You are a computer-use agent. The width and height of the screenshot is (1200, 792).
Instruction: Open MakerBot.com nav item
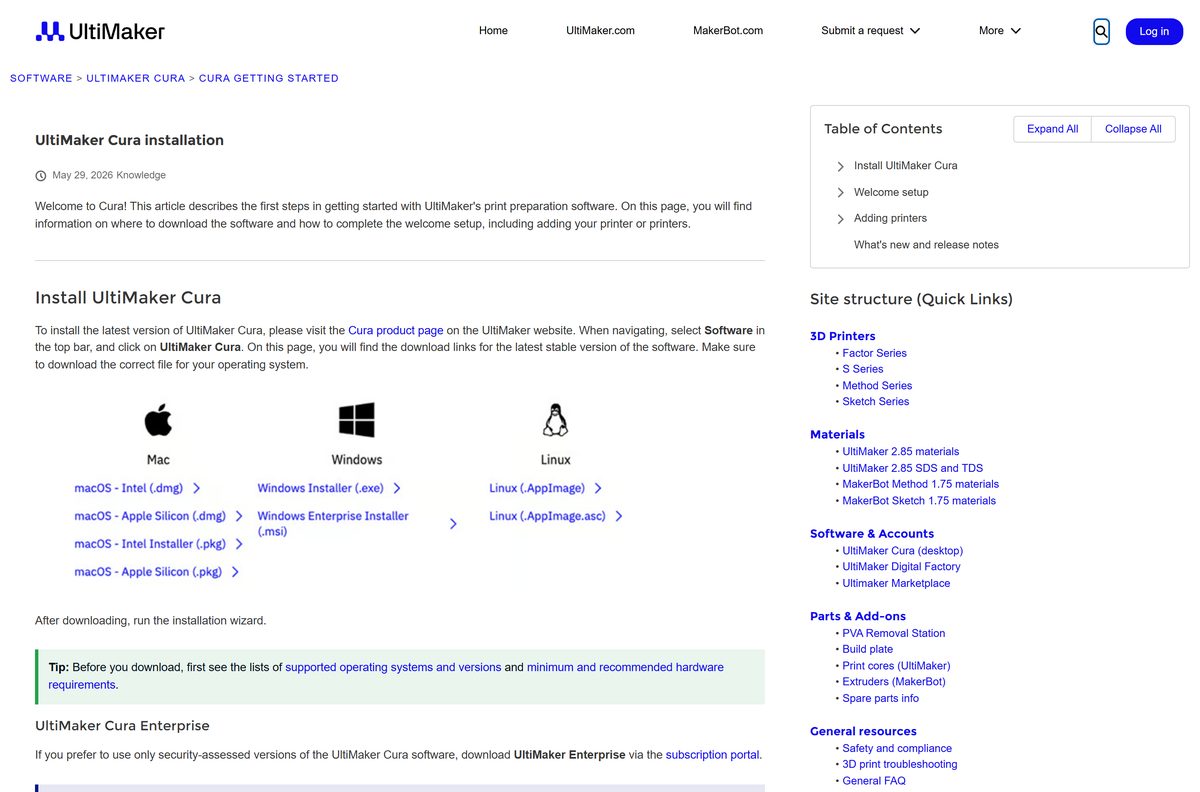point(728,31)
